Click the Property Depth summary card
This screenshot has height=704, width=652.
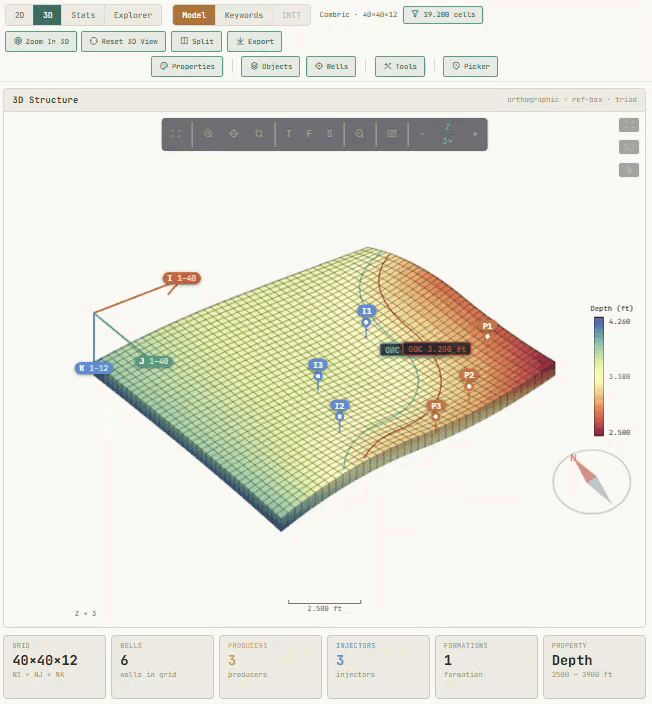point(594,667)
